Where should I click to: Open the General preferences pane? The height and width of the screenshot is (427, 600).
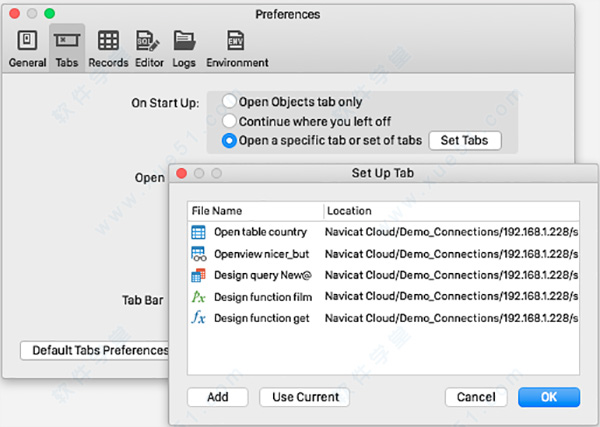coord(27,49)
